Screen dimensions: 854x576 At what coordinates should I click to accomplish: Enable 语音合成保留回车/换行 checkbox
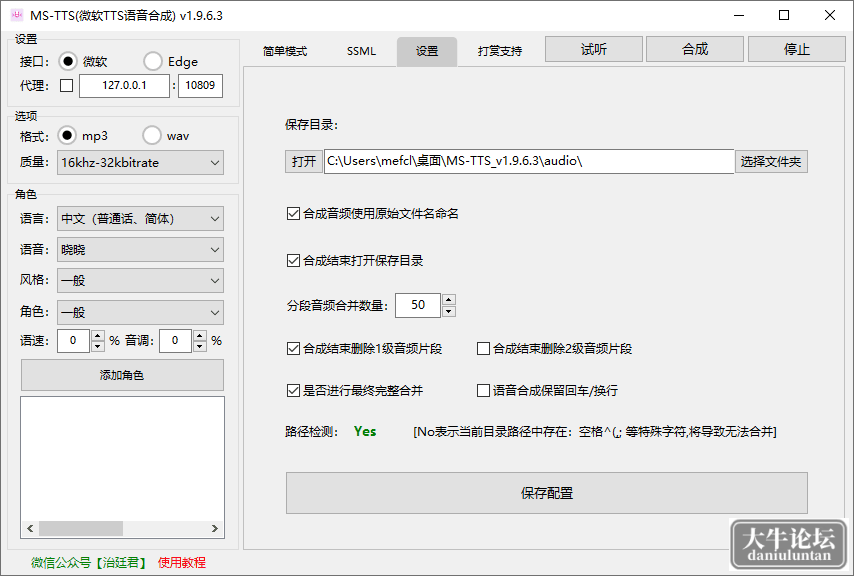coord(483,390)
